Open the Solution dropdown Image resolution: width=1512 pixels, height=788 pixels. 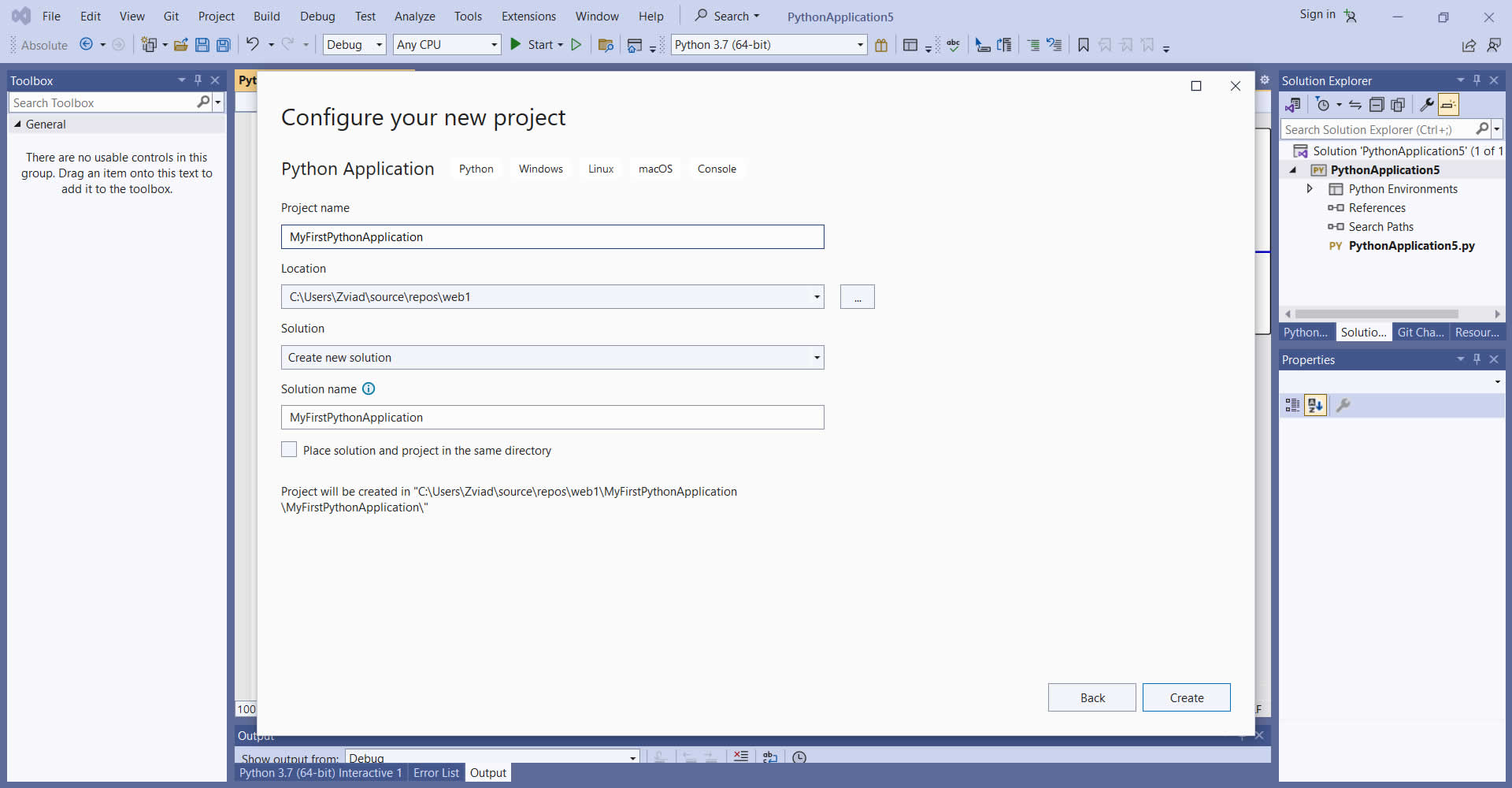pyautogui.click(x=552, y=358)
